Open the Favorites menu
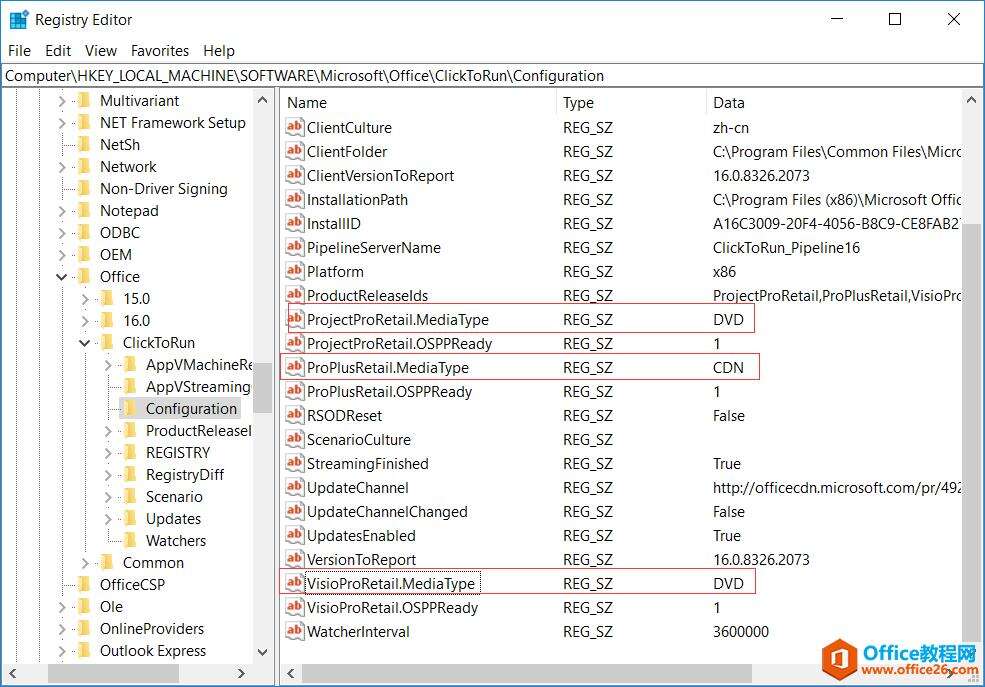 (x=160, y=51)
